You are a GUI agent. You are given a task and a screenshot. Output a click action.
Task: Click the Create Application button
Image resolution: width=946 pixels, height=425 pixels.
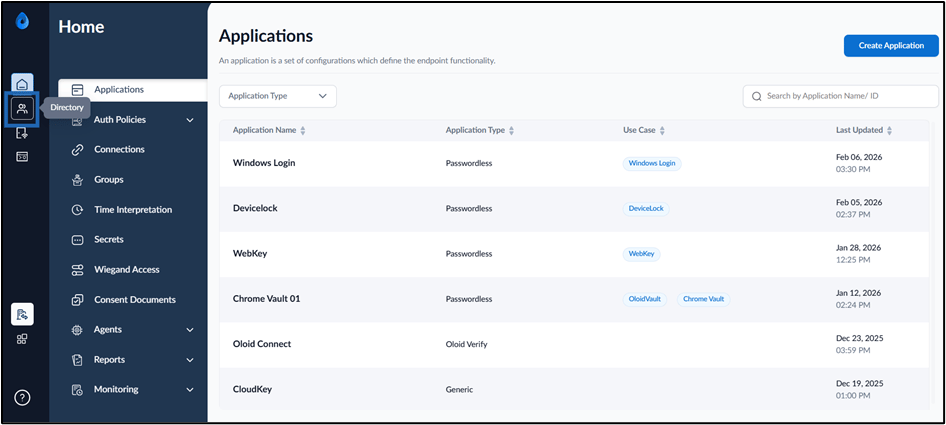(x=891, y=45)
